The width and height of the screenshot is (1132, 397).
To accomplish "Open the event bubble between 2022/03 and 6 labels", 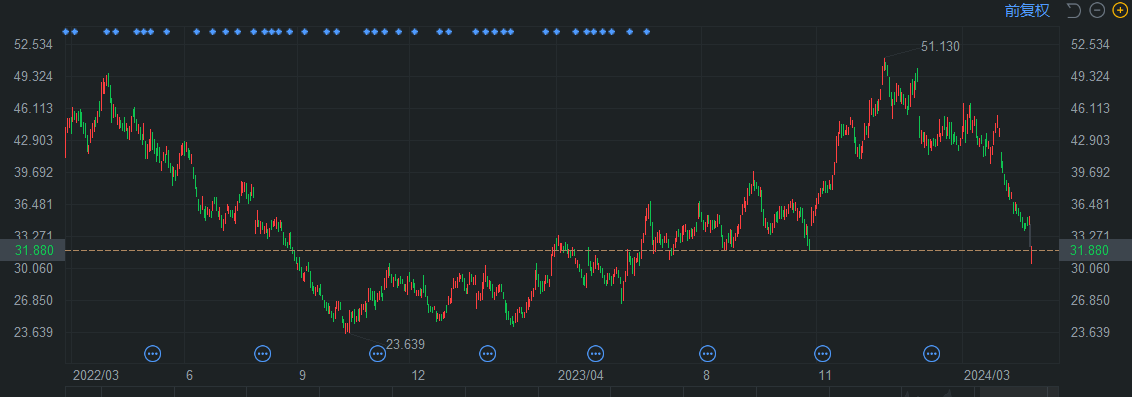I will (x=152, y=354).
